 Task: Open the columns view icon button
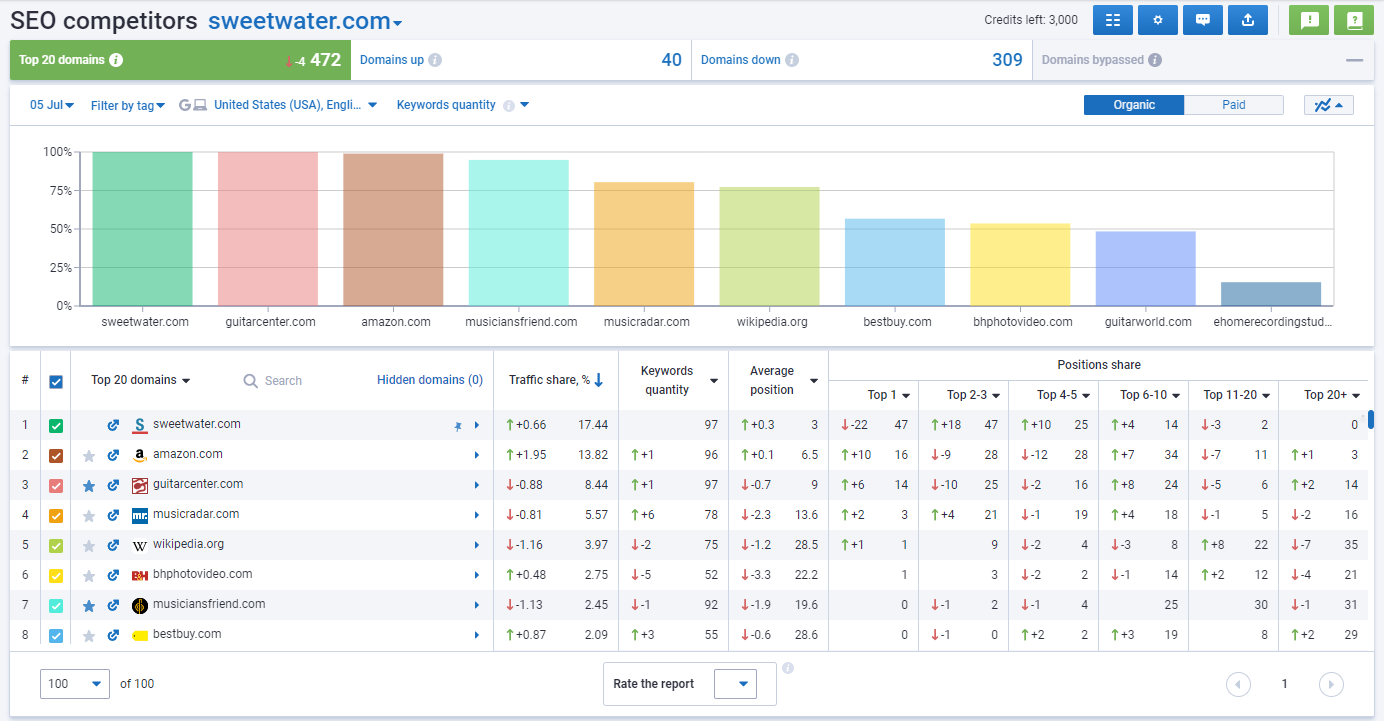tap(1113, 20)
